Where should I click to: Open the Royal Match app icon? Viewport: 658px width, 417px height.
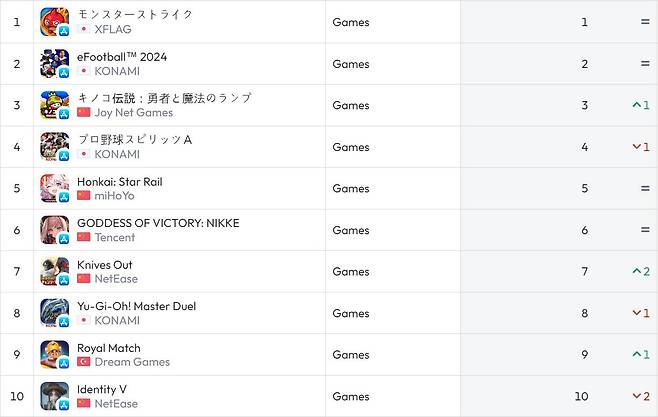[54, 355]
